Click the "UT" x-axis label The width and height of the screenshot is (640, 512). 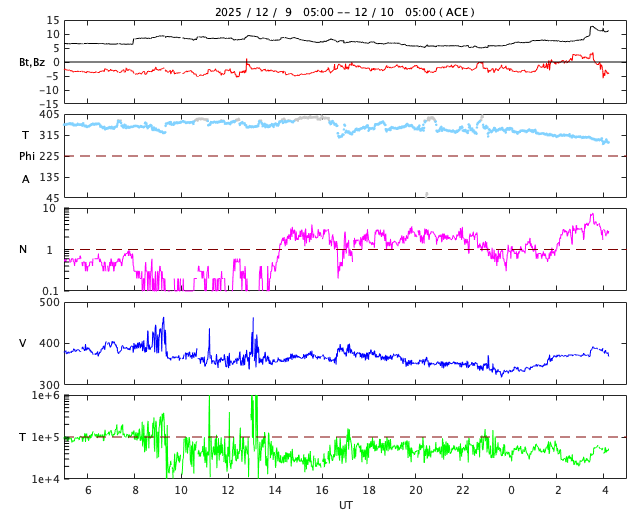pos(345,505)
